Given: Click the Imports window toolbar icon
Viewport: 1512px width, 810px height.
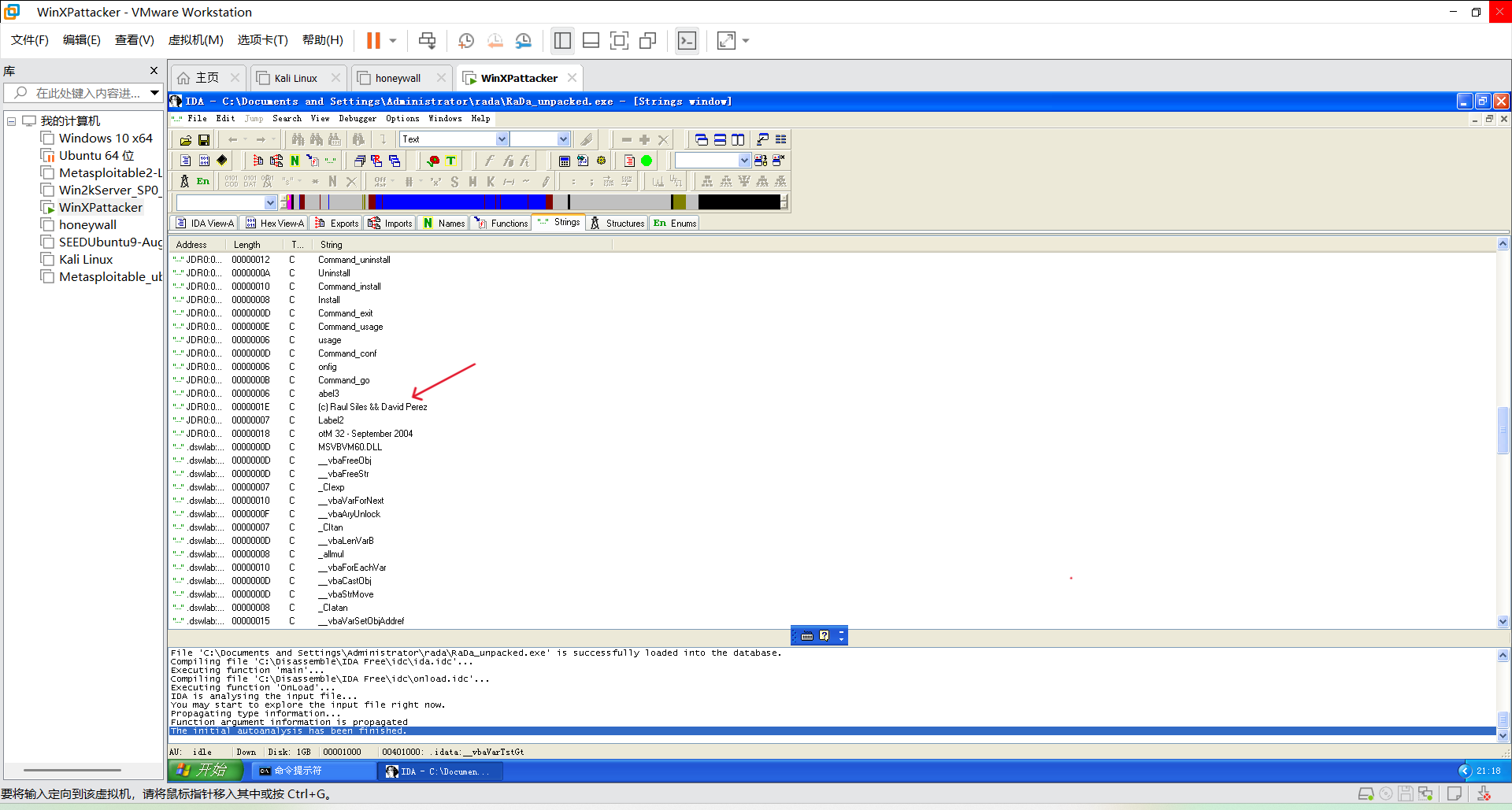Looking at the screenshot, I should 276,161.
